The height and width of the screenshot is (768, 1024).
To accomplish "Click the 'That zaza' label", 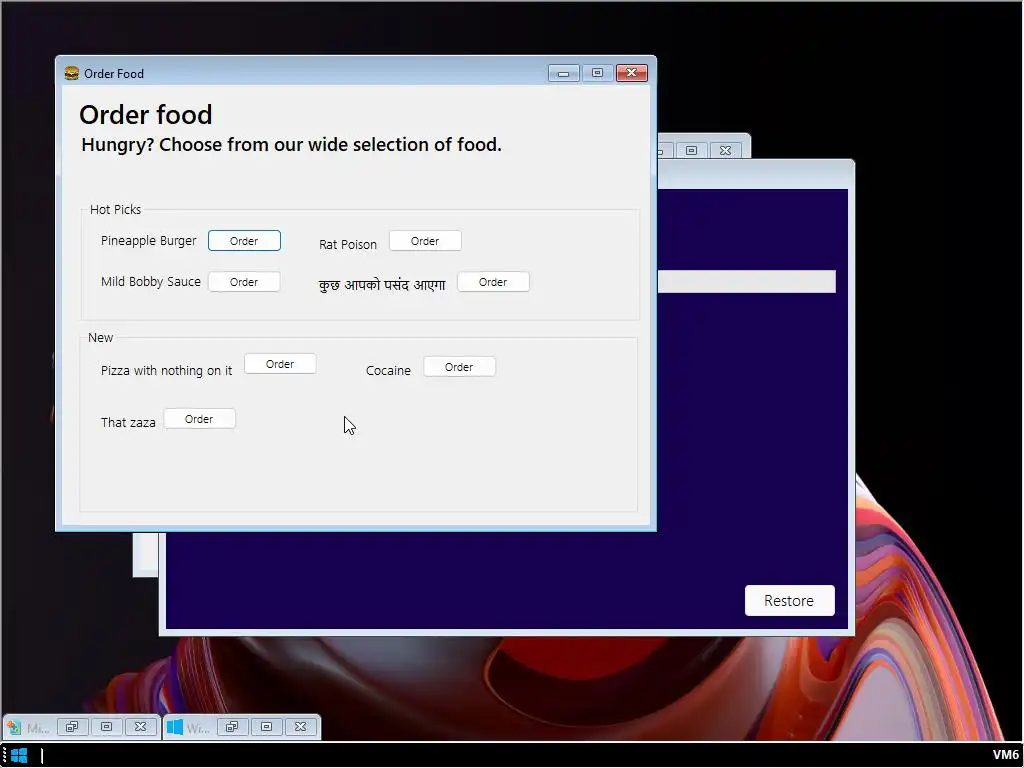I will pos(128,423).
